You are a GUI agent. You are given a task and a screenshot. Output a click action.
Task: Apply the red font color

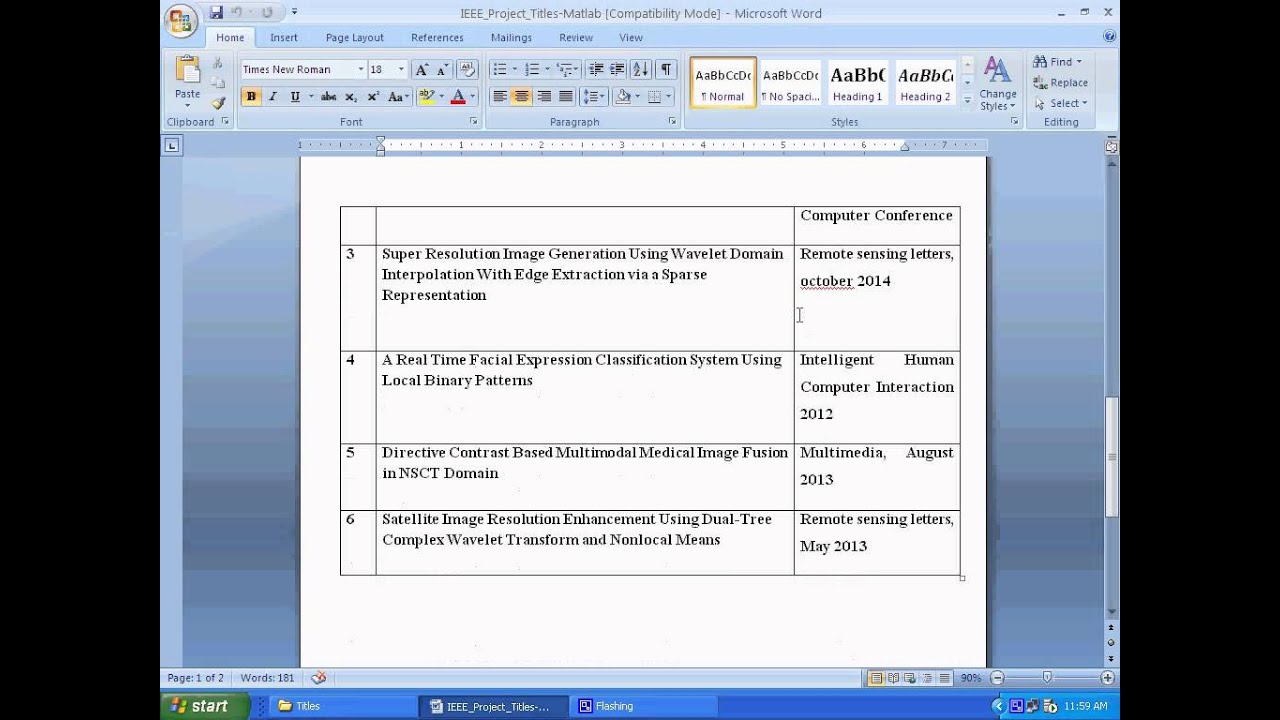click(458, 97)
